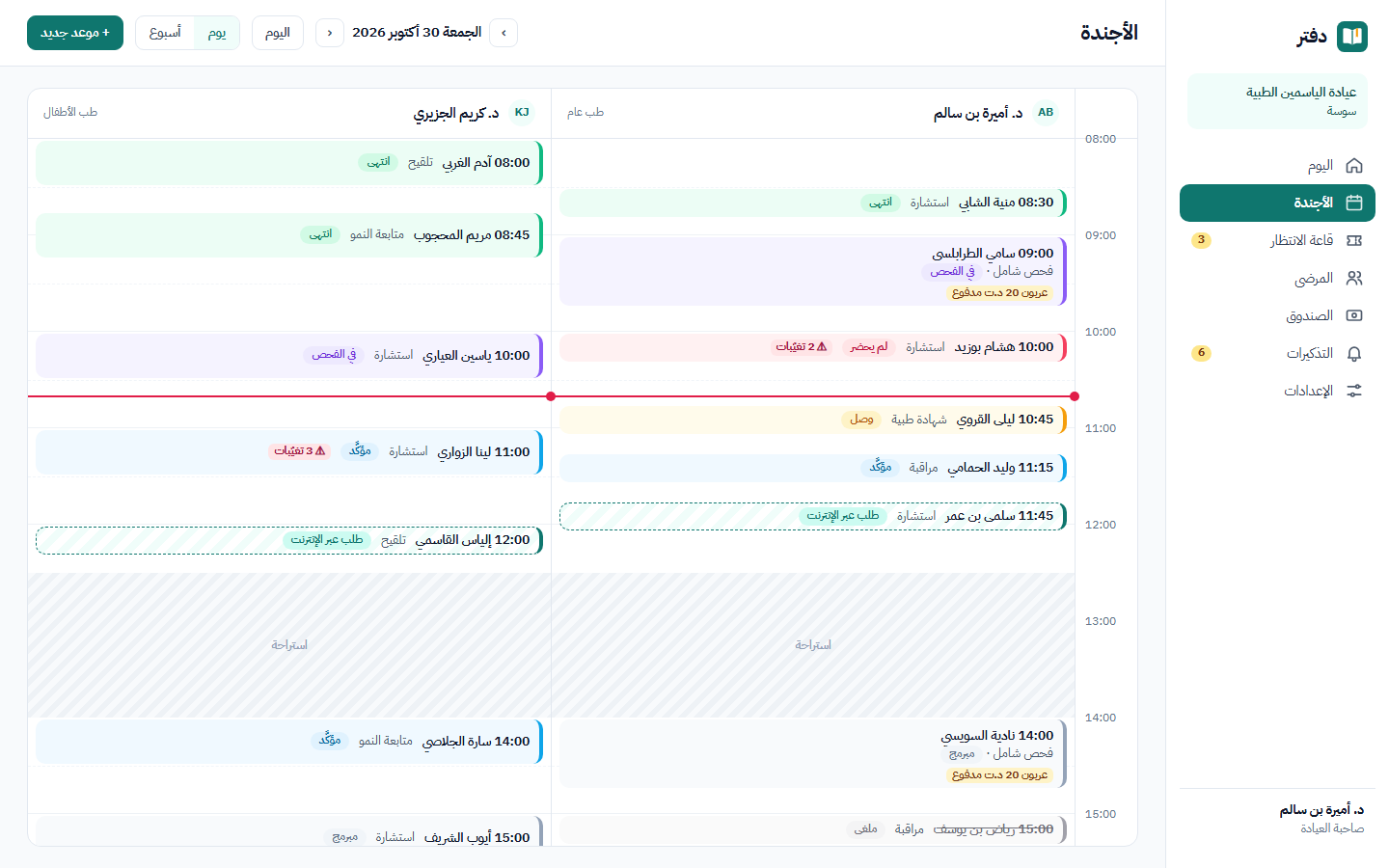
Task: Open the الإعدادات sliders icon
Action: click(x=1354, y=392)
